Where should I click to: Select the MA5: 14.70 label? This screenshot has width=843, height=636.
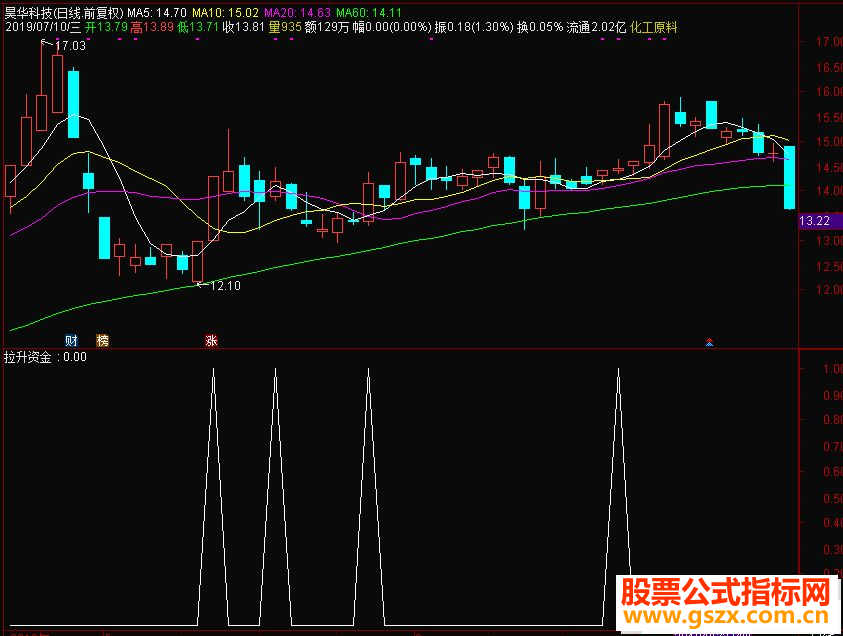(157, 13)
